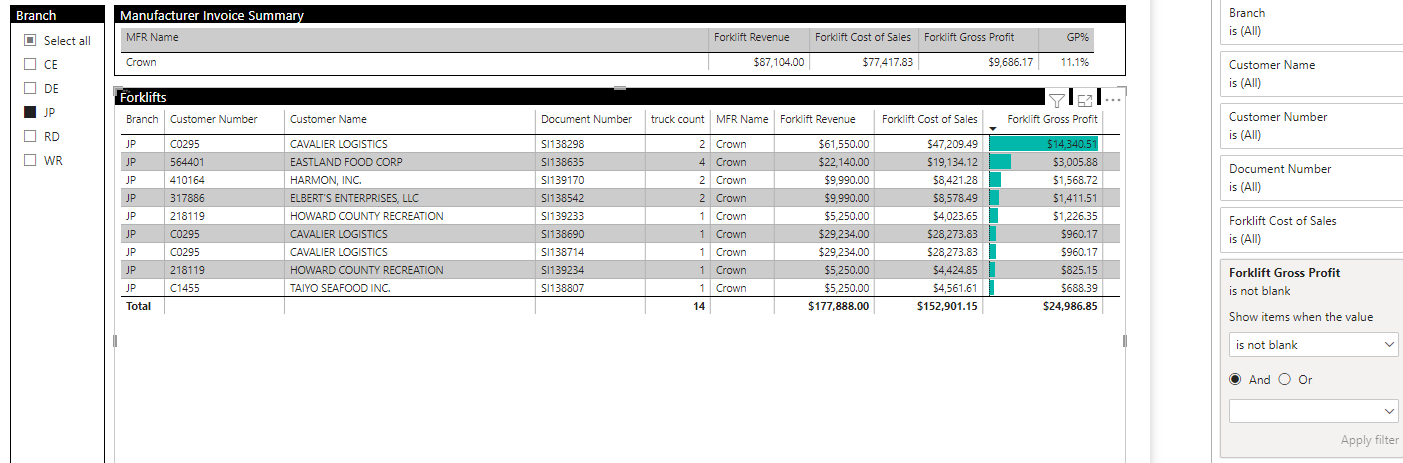The image size is (1403, 463).
Task: Click document number SI138690
Action: point(562,234)
